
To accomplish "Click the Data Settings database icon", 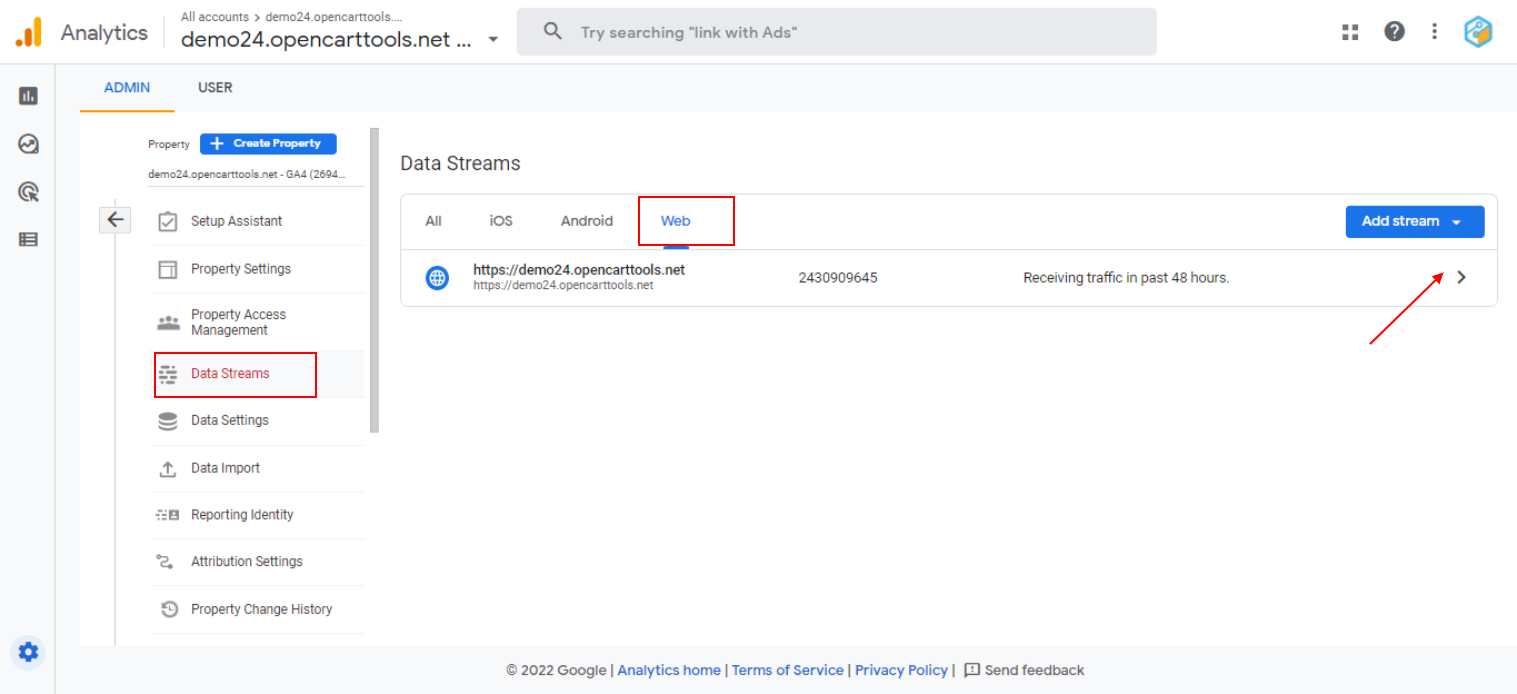I will click(168, 421).
